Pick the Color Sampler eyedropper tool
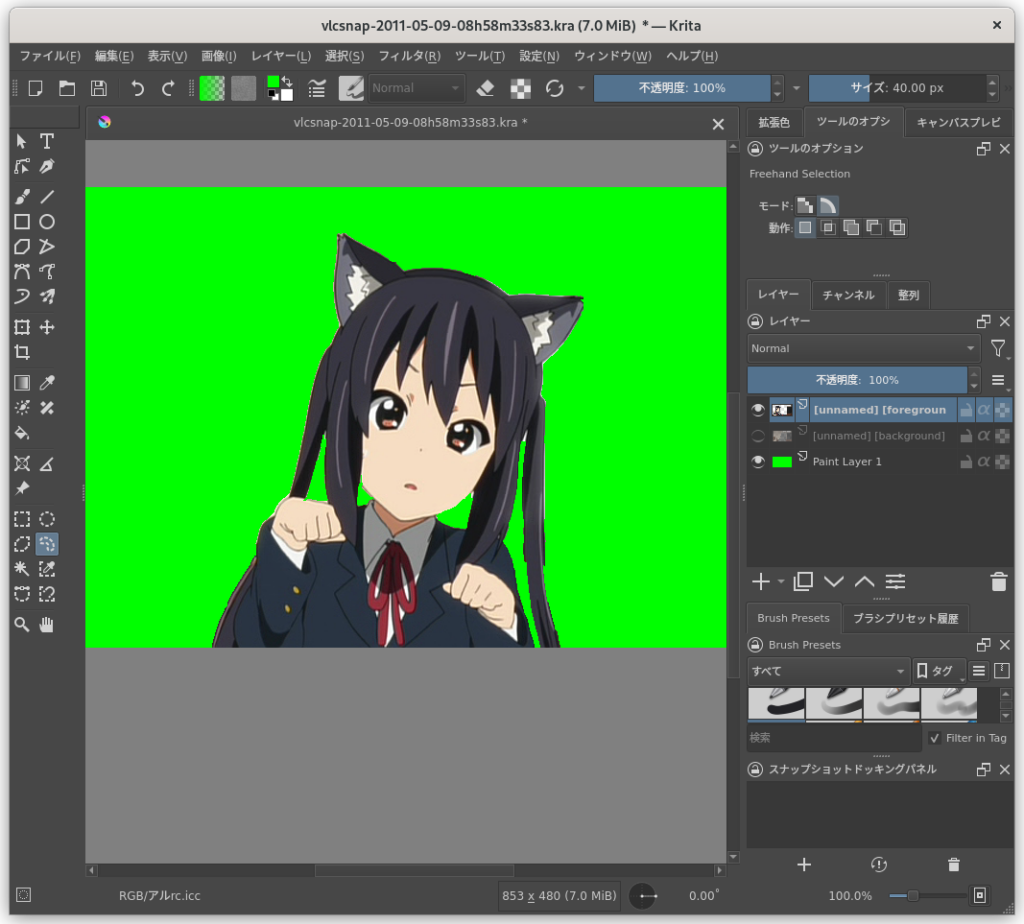This screenshot has height=924, width=1024. (47, 383)
